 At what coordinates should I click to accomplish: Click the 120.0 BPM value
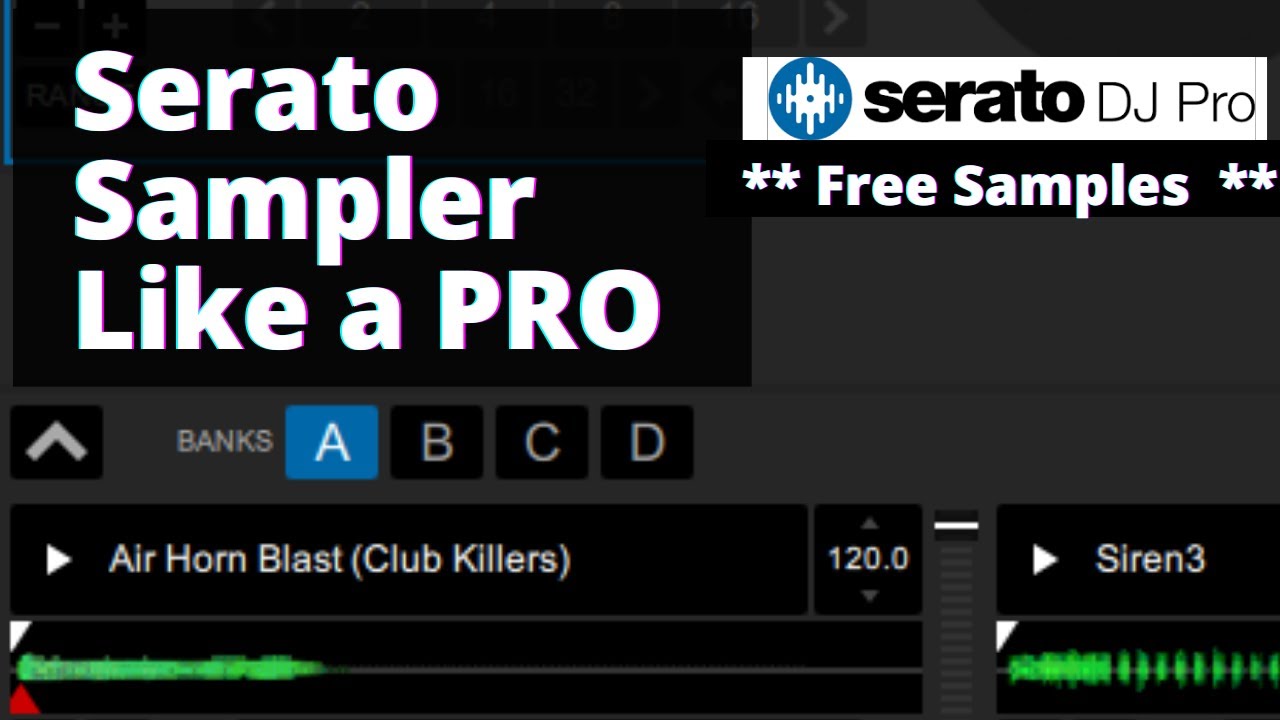[868, 559]
